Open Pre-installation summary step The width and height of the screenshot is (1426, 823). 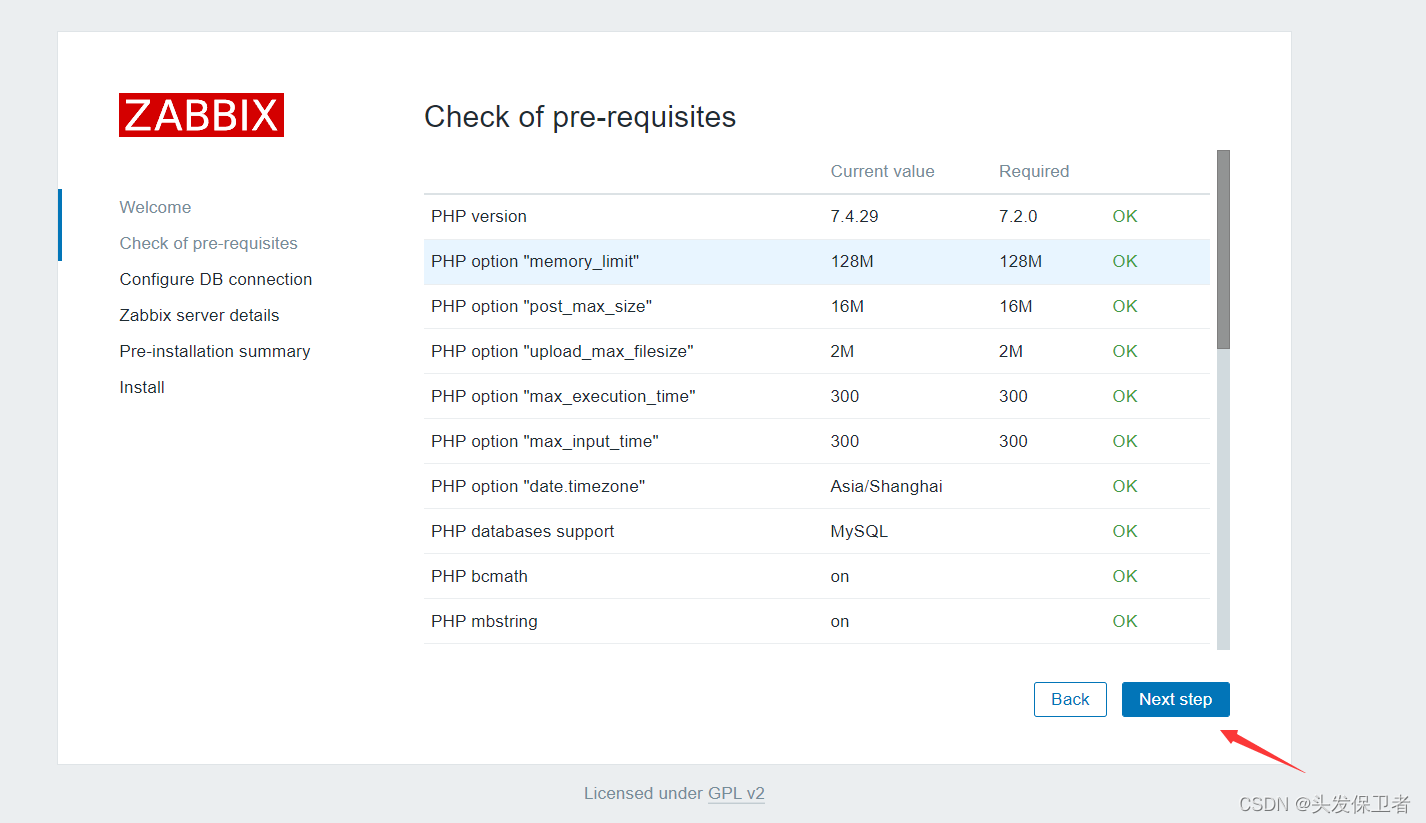[x=215, y=351]
